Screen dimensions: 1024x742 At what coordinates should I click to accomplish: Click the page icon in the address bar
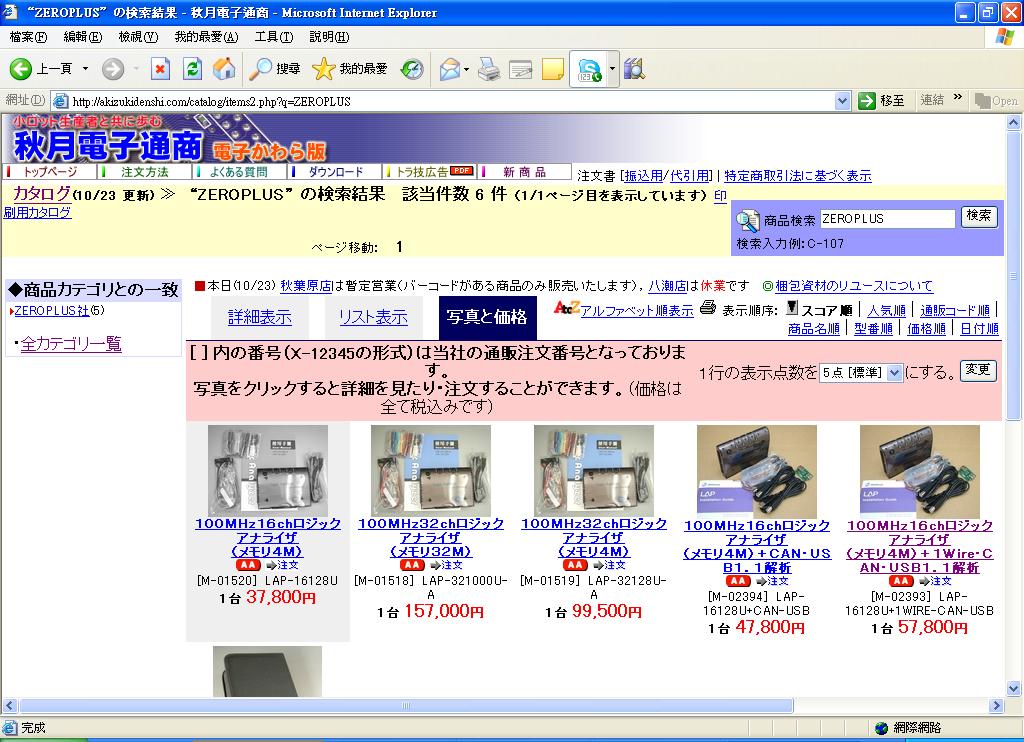click(61, 101)
